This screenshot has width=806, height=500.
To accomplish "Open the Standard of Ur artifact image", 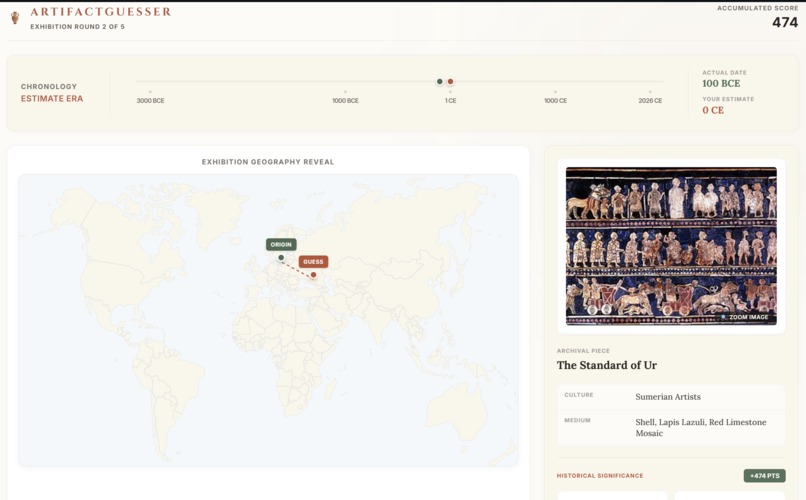I will 671,246.
